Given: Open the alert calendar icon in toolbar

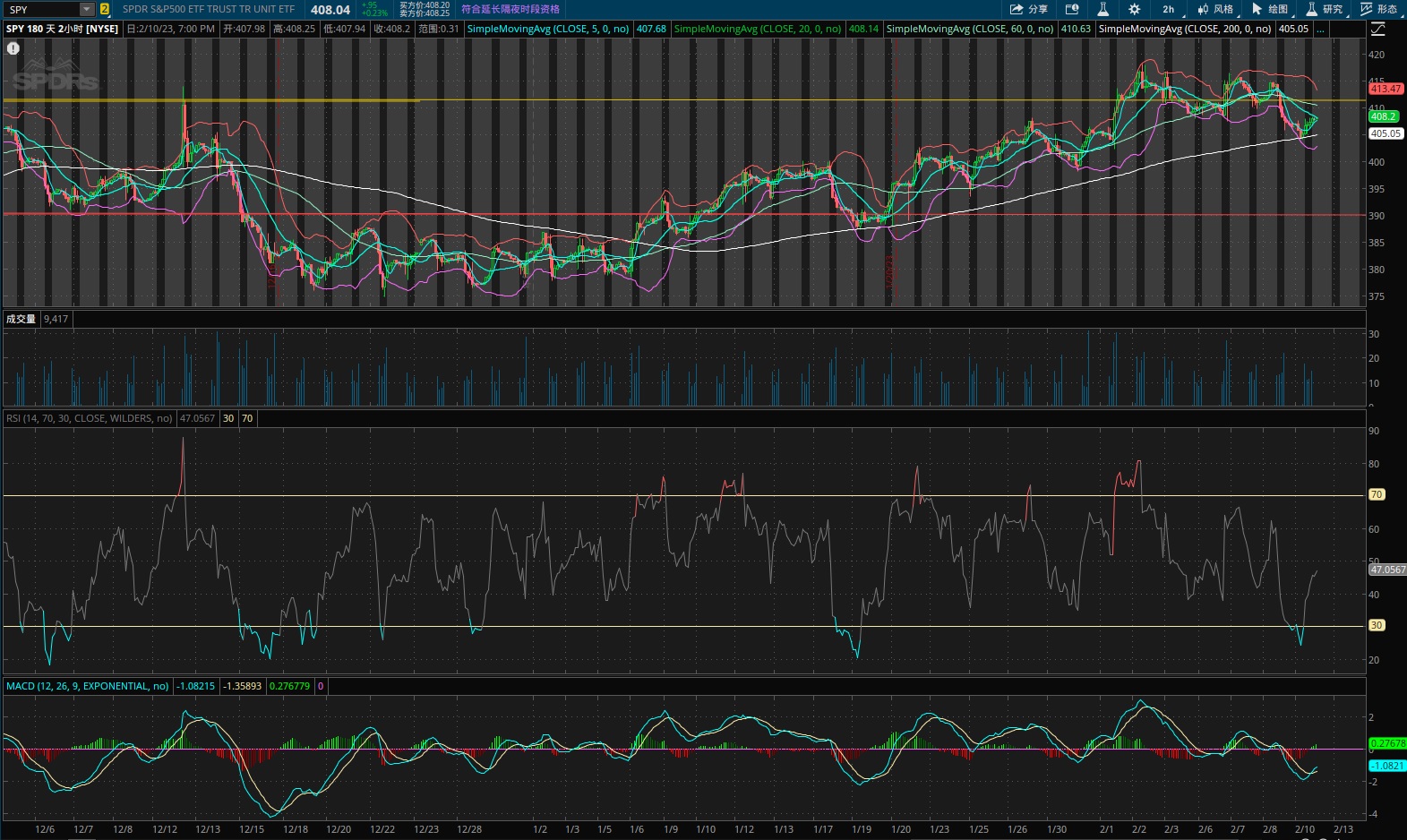Looking at the screenshot, I should coord(1072,9).
